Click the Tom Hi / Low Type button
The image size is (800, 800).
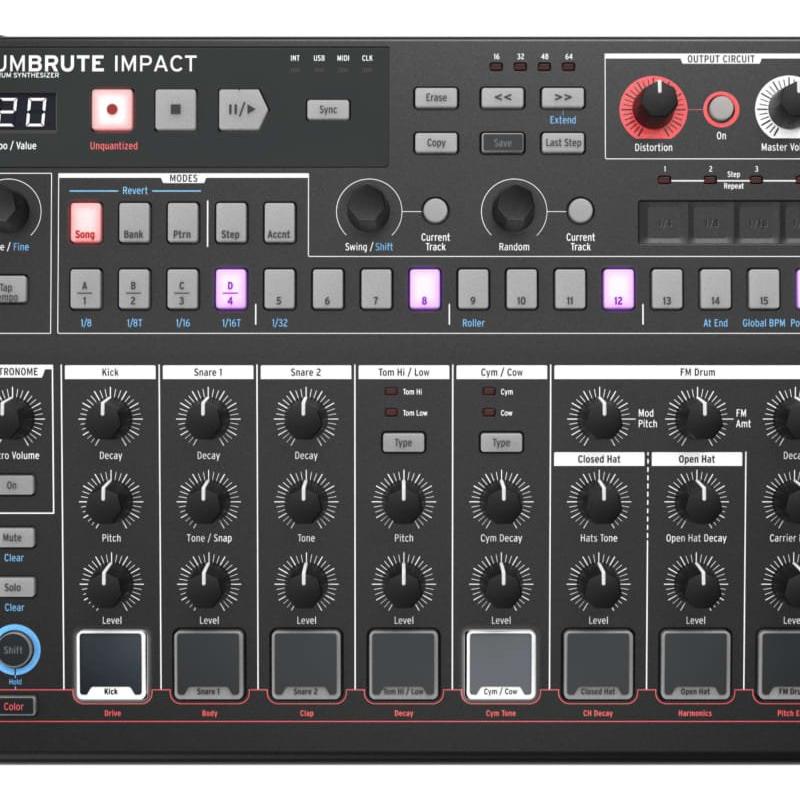click(404, 443)
